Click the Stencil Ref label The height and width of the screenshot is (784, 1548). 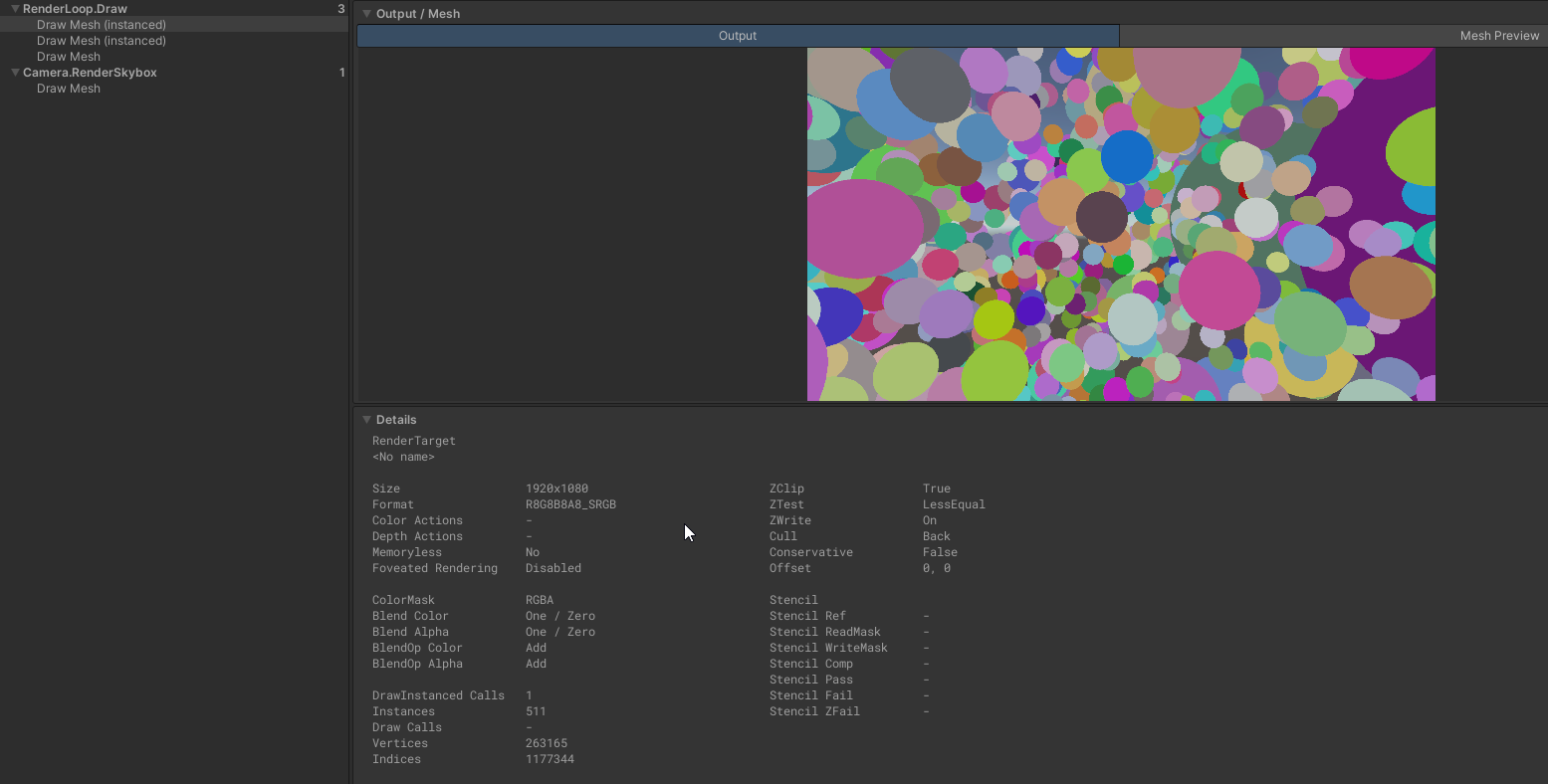pyautogui.click(x=807, y=616)
